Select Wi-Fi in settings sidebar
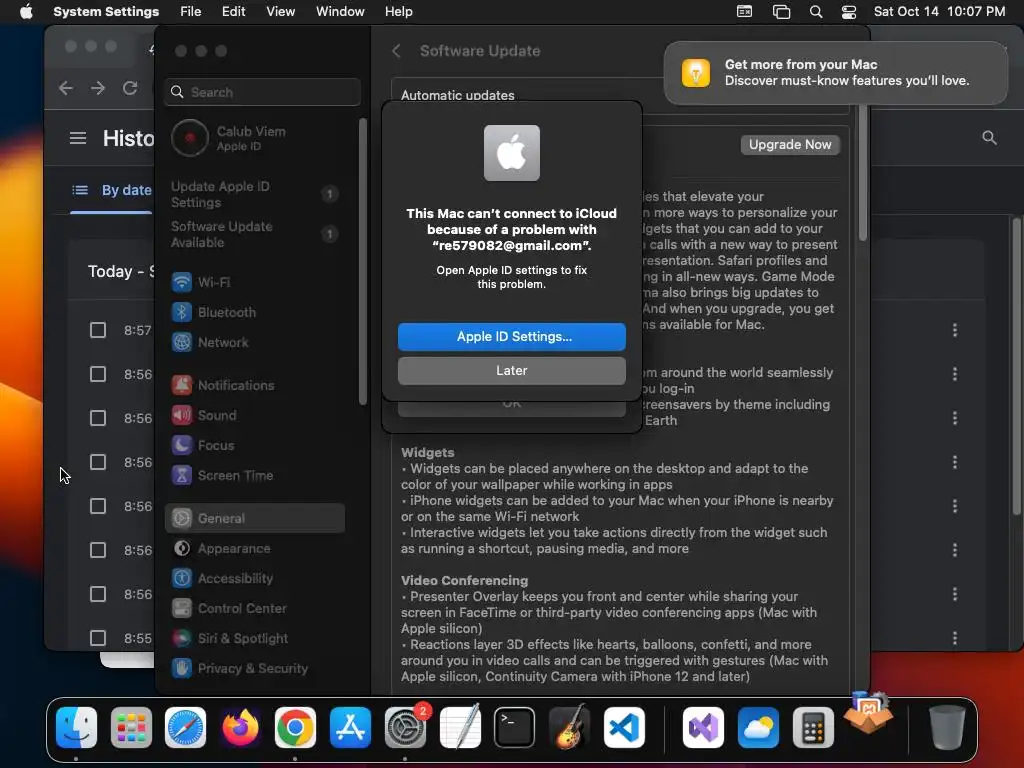This screenshot has height=768, width=1024. point(255,282)
